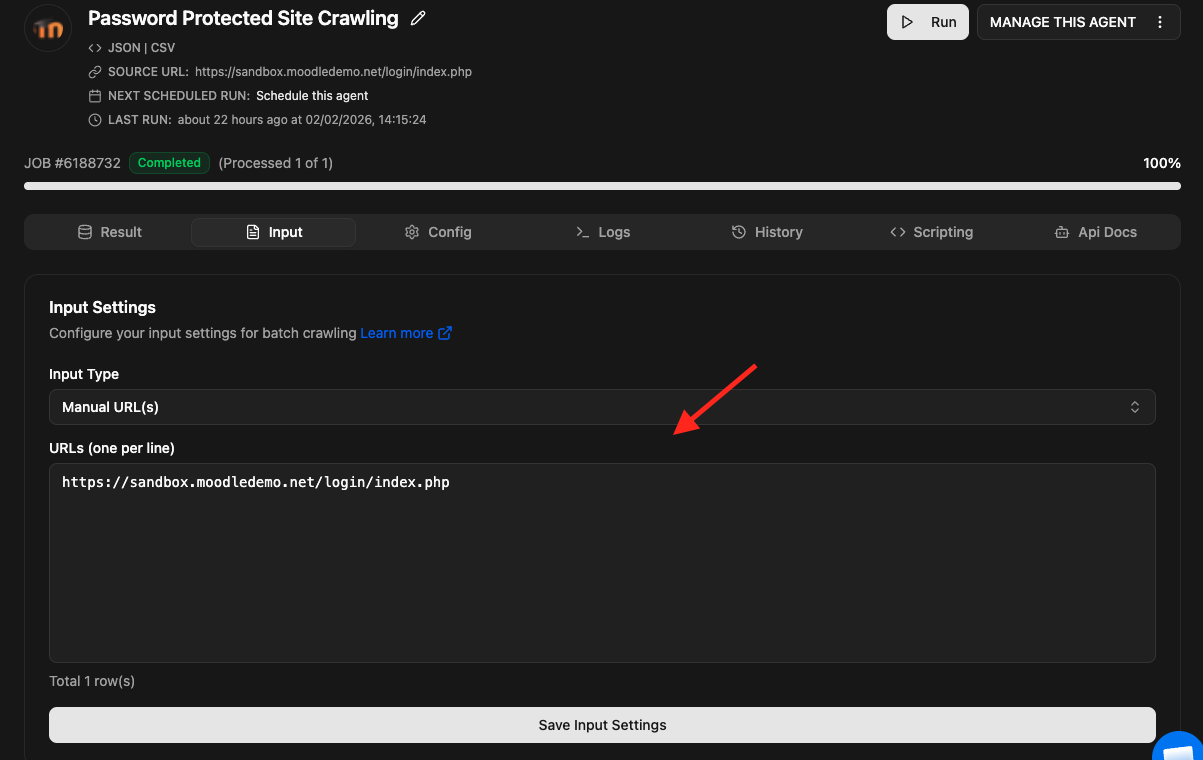The image size is (1203, 760).
Task: Open the chat widget bubble
Action: [1180, 750]
